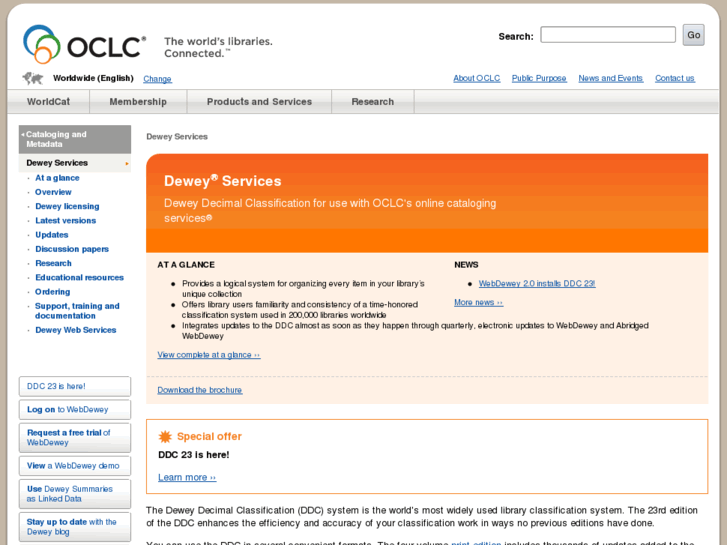727x545 pixels.
Task: Click View complete at a glance link
Action: pos(209,355)
